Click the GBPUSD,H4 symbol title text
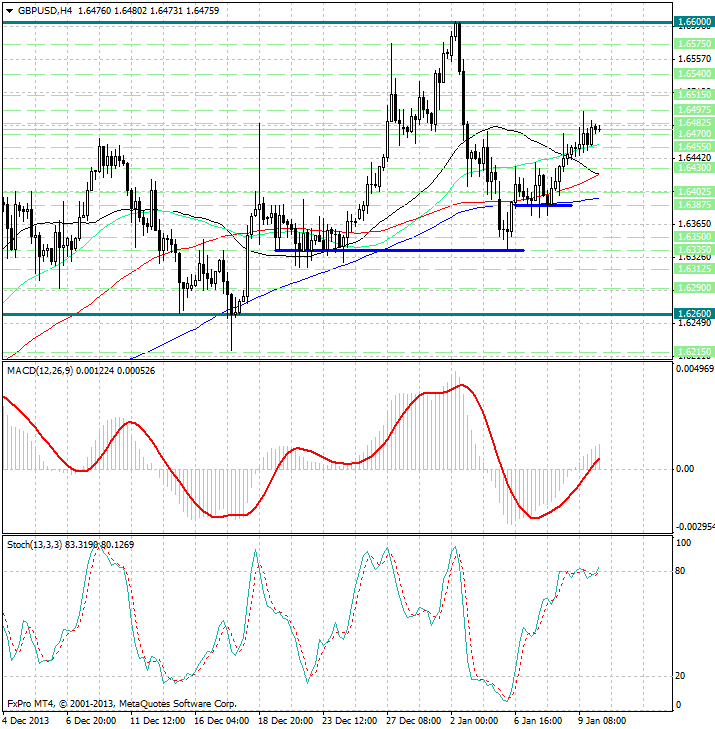Image resolution: width=715 pixels, height=729 pixels. pos(45,10)
